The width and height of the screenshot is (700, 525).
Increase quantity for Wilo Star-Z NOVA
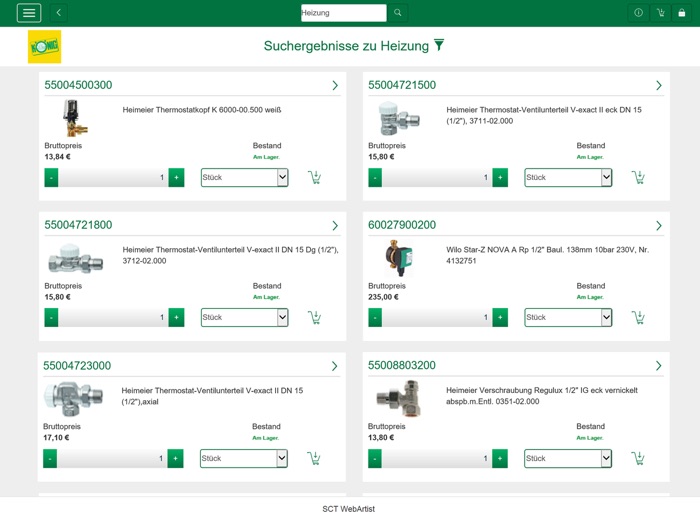click(x=500, y=317)
